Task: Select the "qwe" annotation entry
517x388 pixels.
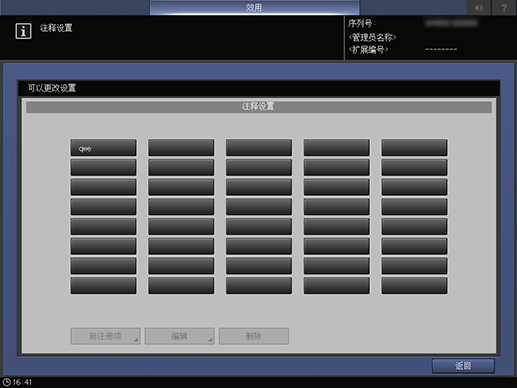Action: click(x=103, y=148)
